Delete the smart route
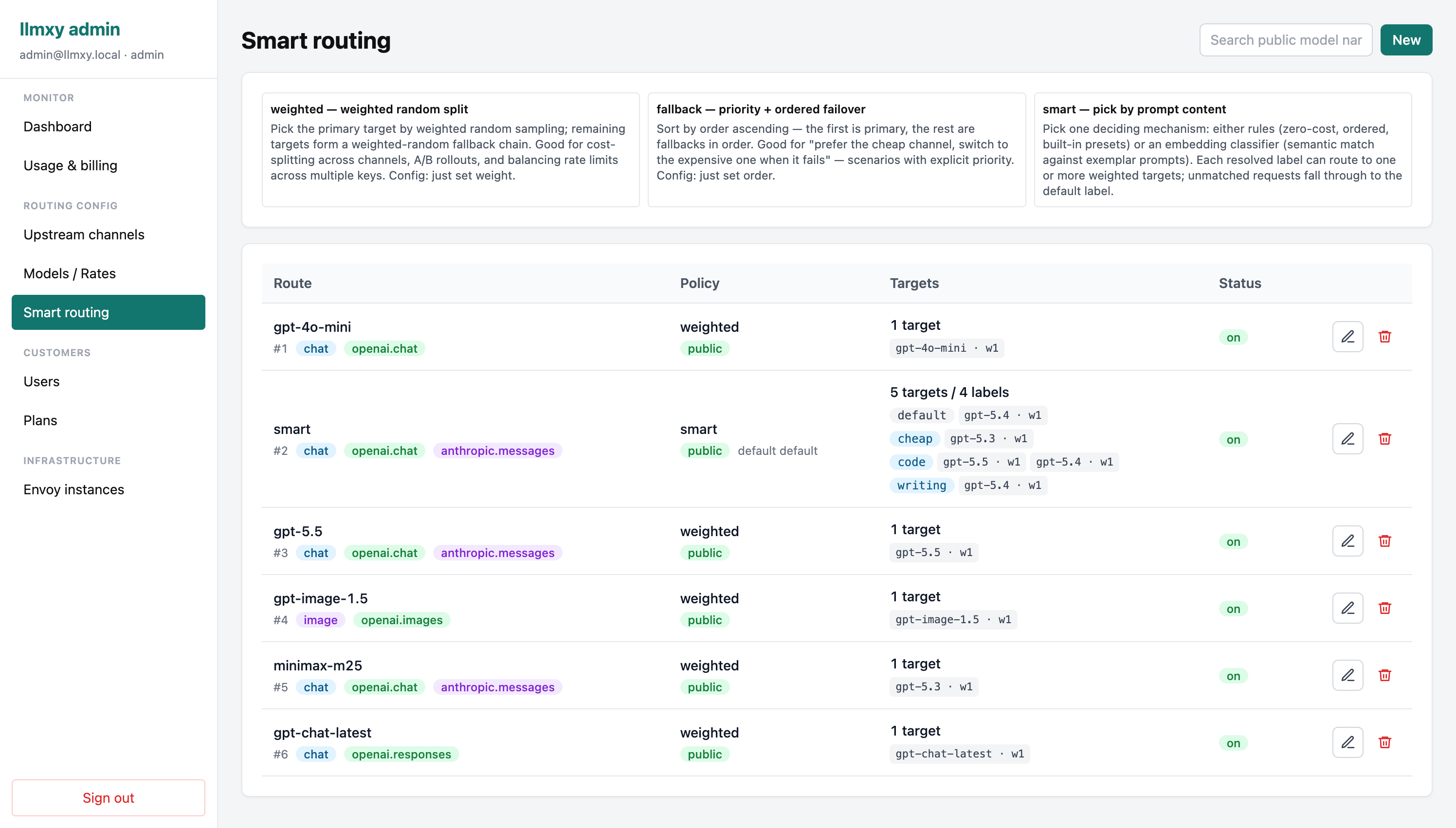The width and height of the screenshot is (1456, 828). (1385, 438)
